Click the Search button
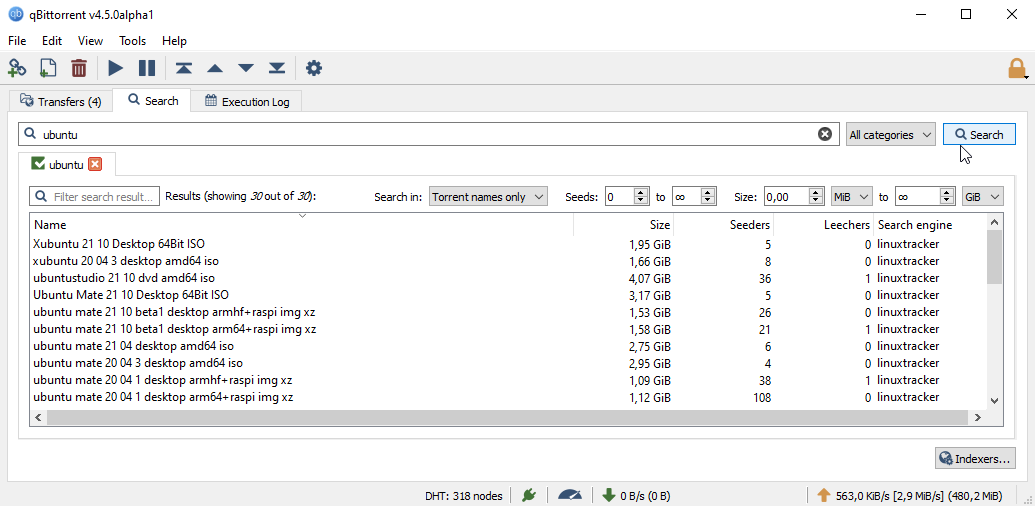1035x506 pixels. [x=979, y=134]
